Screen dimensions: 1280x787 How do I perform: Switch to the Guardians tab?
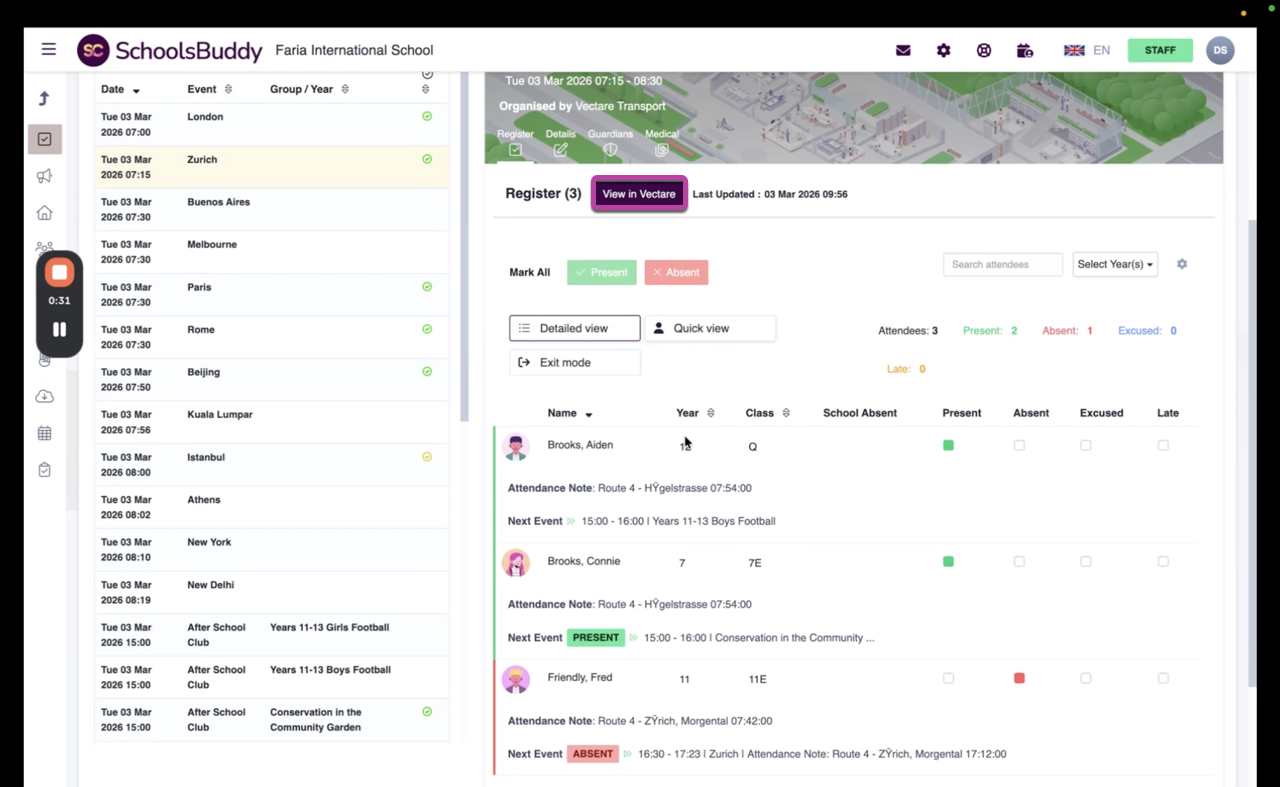point(610,141)
